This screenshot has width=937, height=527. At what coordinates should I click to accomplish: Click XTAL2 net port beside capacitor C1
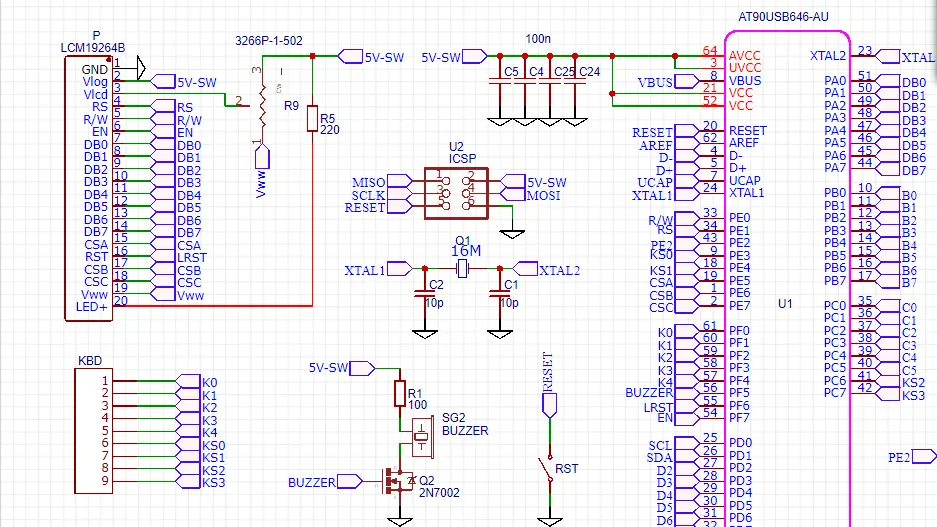pos(525,269)
